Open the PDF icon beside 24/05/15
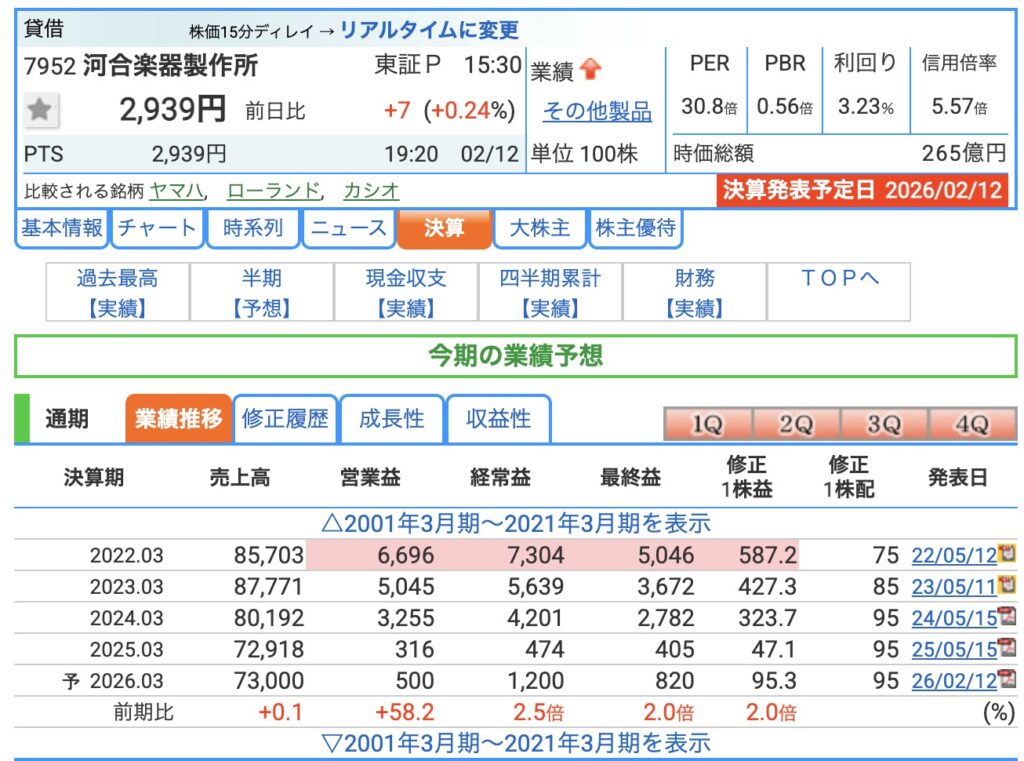 tap(1007, 617)
